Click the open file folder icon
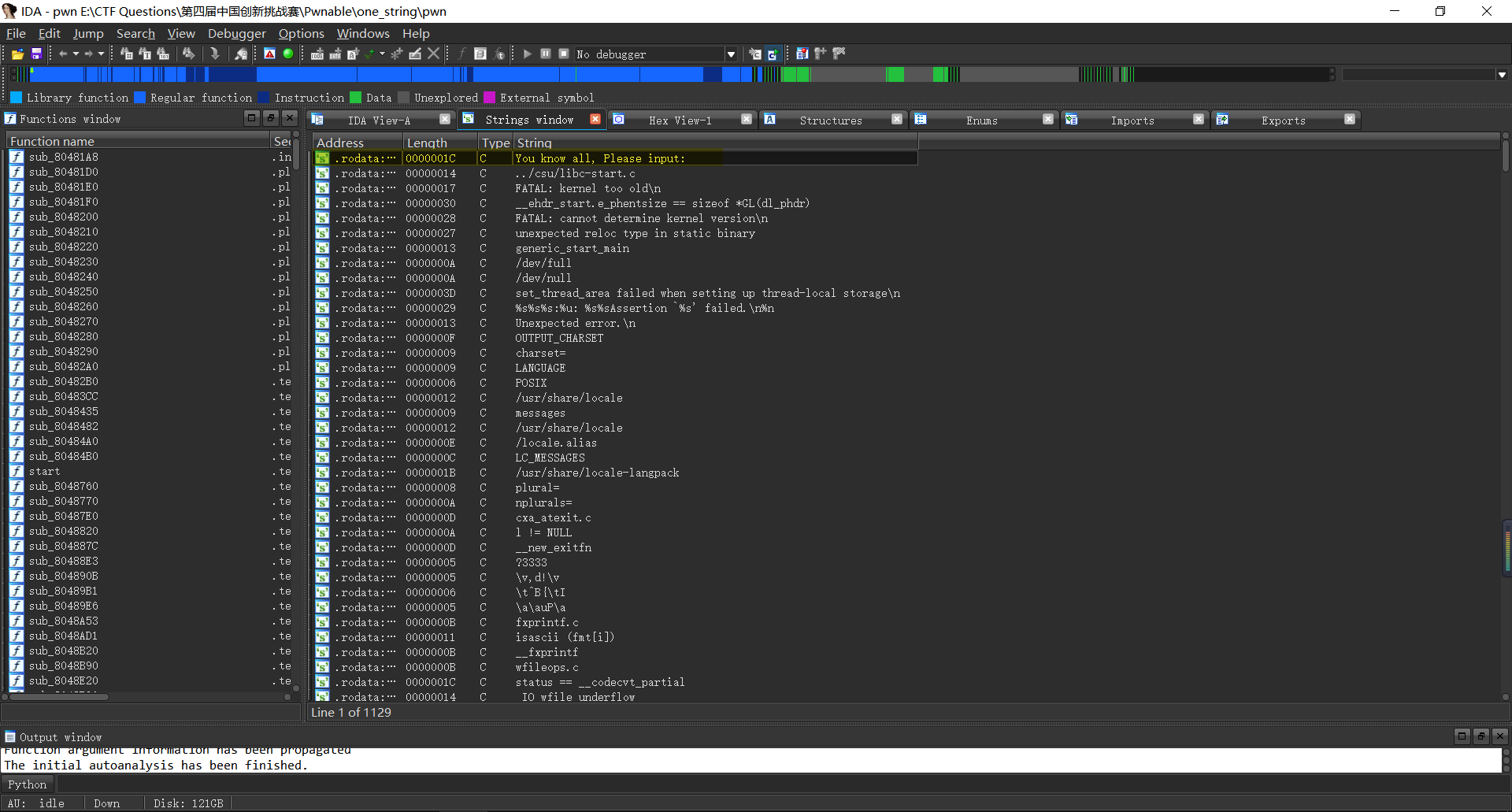Image resolution: width=1512 pixels, height=812 pixels. (17, 54)
